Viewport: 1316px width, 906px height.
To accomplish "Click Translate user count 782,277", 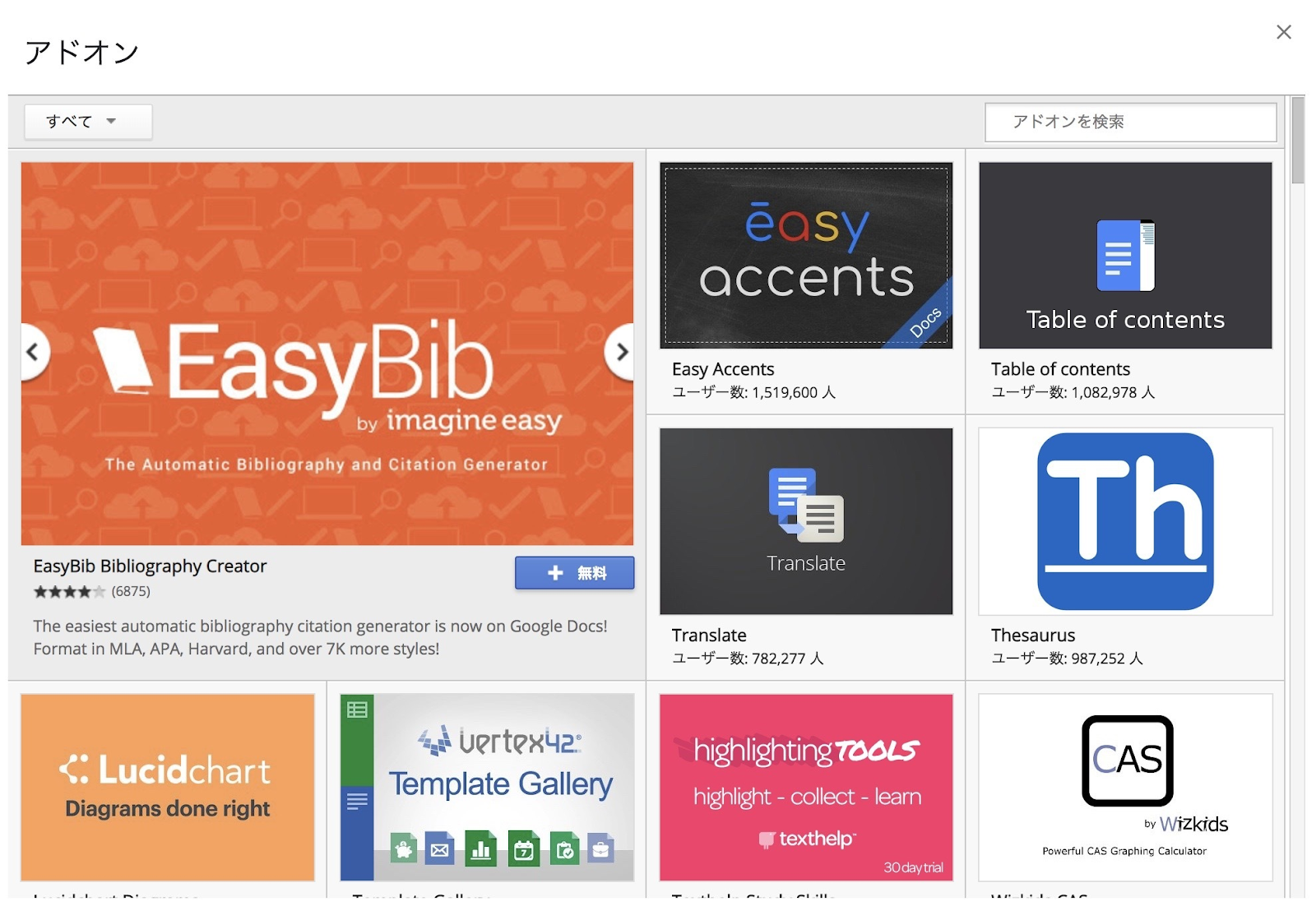I will tap(748, 659).
